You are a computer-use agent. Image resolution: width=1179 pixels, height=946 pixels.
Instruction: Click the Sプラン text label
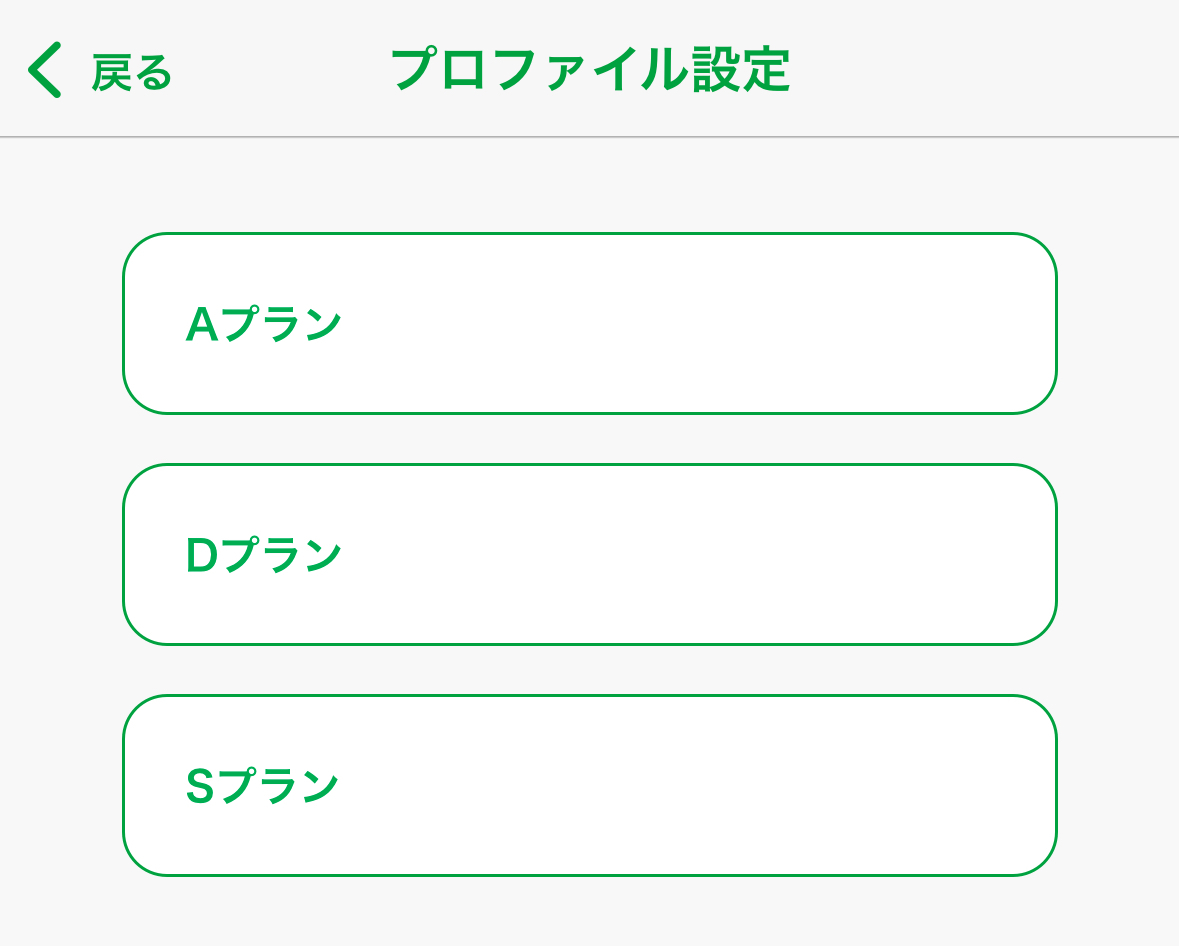click(x=263, y=786)
